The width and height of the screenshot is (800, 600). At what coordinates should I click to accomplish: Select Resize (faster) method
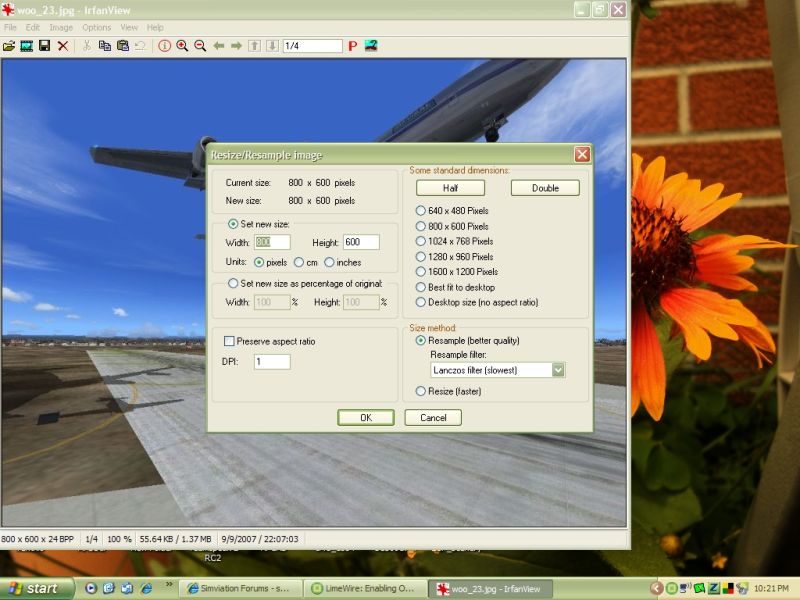pos(421,391)
